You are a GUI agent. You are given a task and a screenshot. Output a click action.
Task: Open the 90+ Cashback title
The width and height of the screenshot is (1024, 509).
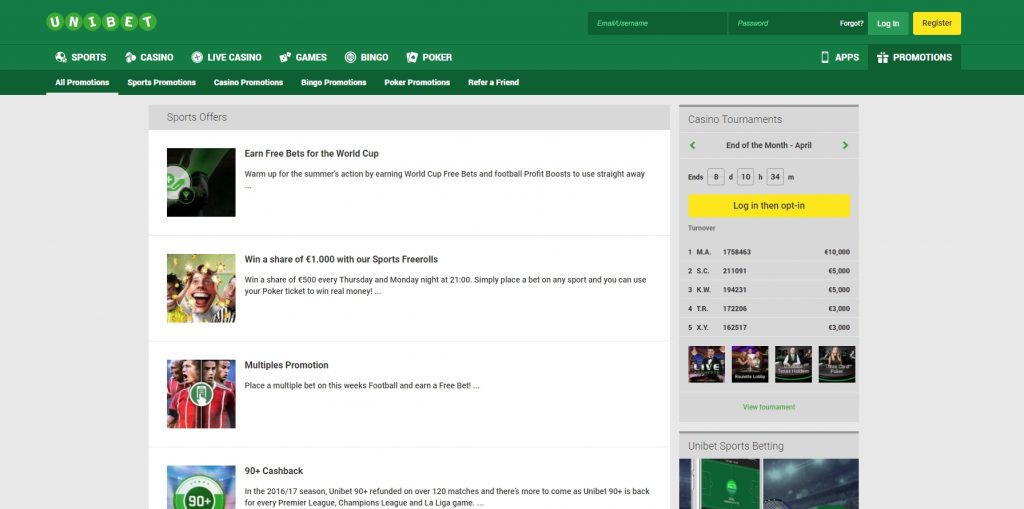coord(274,471)
